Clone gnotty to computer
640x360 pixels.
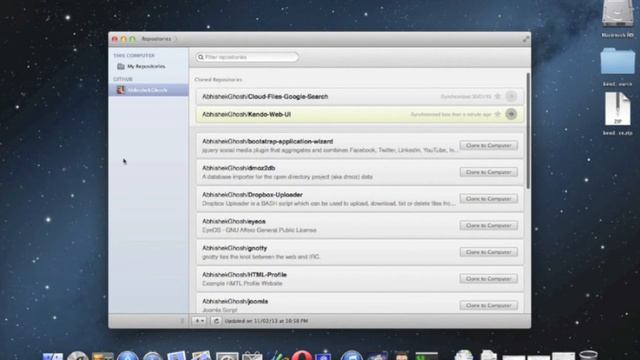click(489, 252)
